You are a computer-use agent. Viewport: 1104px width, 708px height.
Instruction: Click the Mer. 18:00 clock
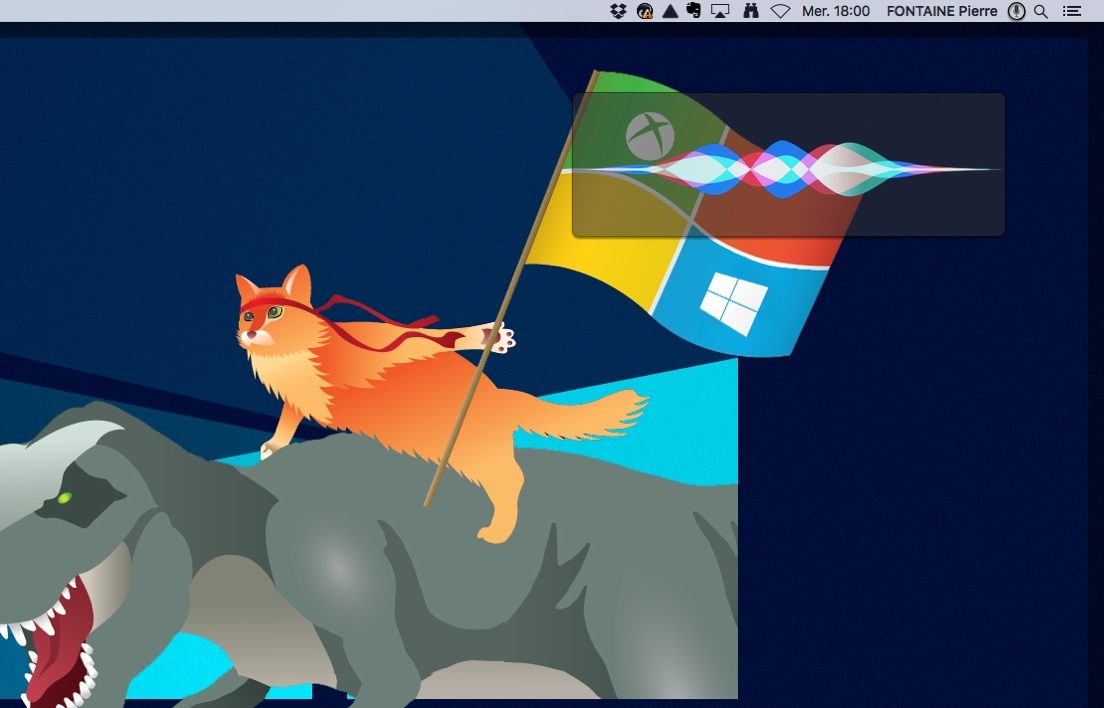coord(836,11)
